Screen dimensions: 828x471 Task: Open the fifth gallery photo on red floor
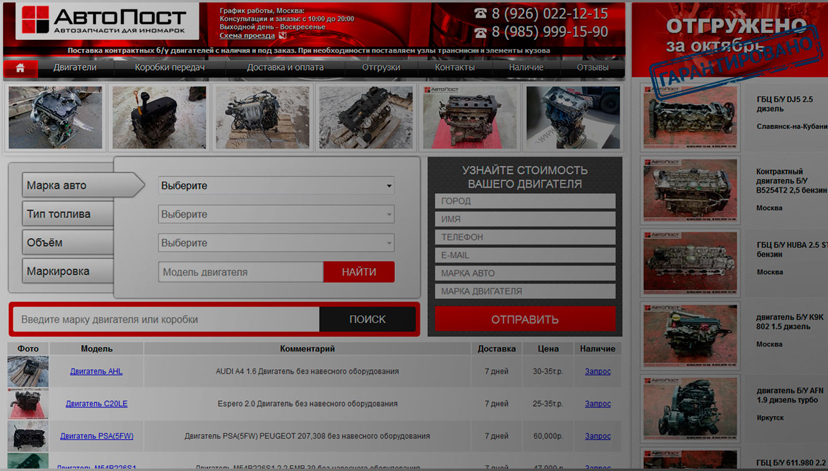469,118
